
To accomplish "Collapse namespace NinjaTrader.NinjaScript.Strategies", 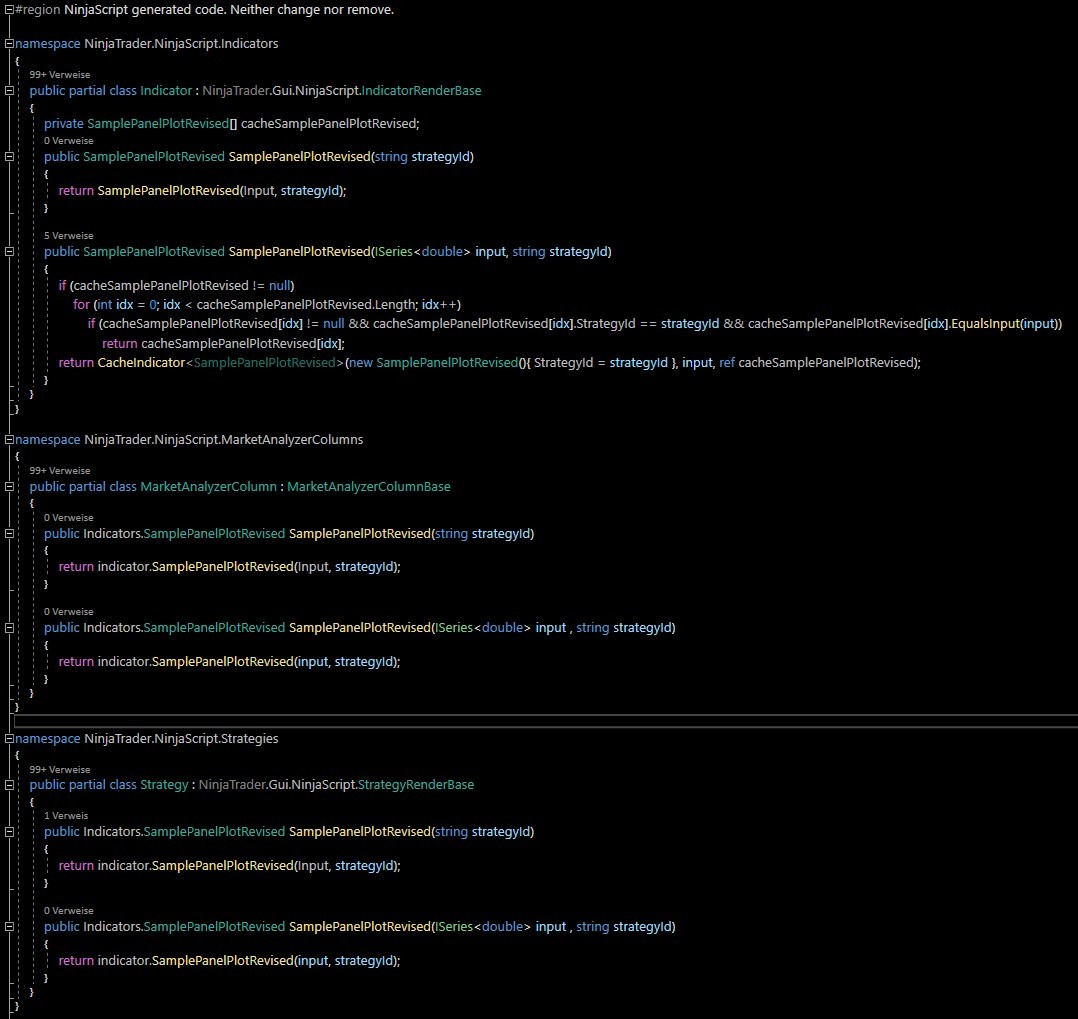I will click(10, 738).
